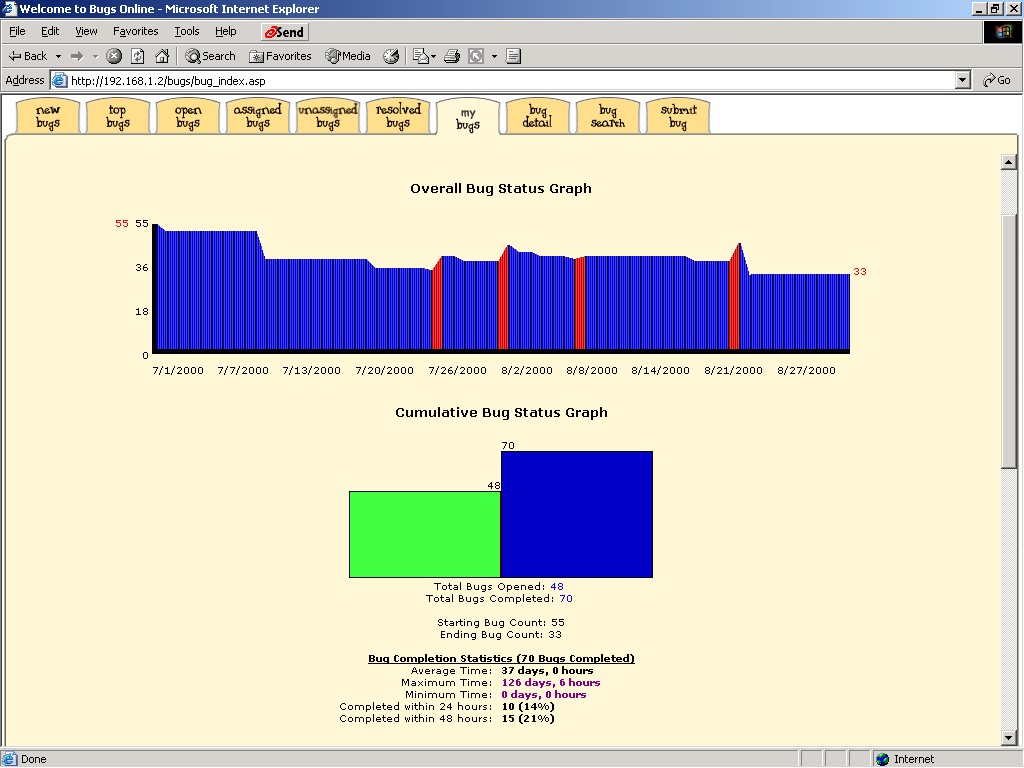Expand the Mail dropdown in toolbar

pos(432,56)
